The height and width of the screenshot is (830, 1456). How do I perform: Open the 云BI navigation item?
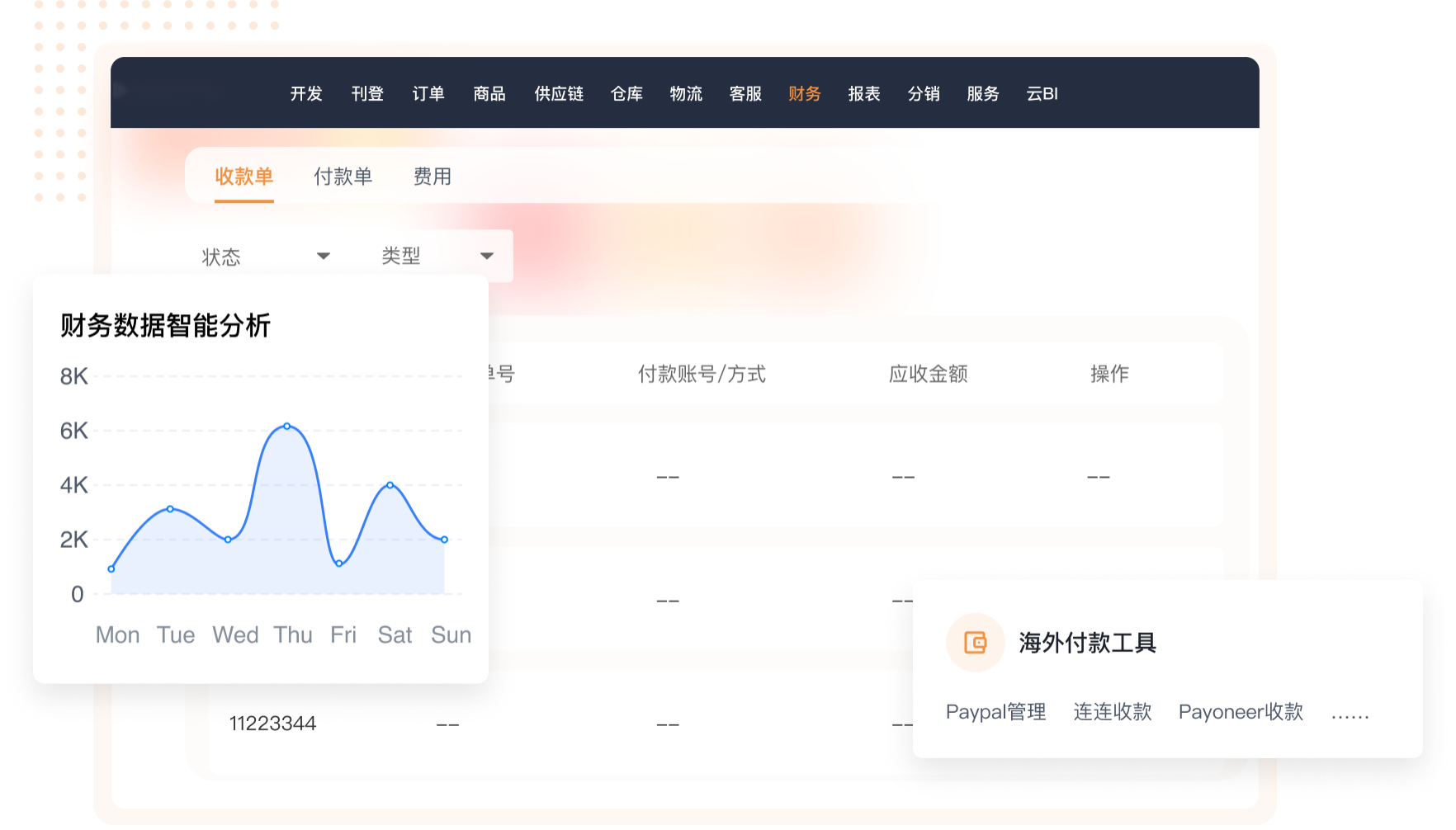pos(1042,94)
